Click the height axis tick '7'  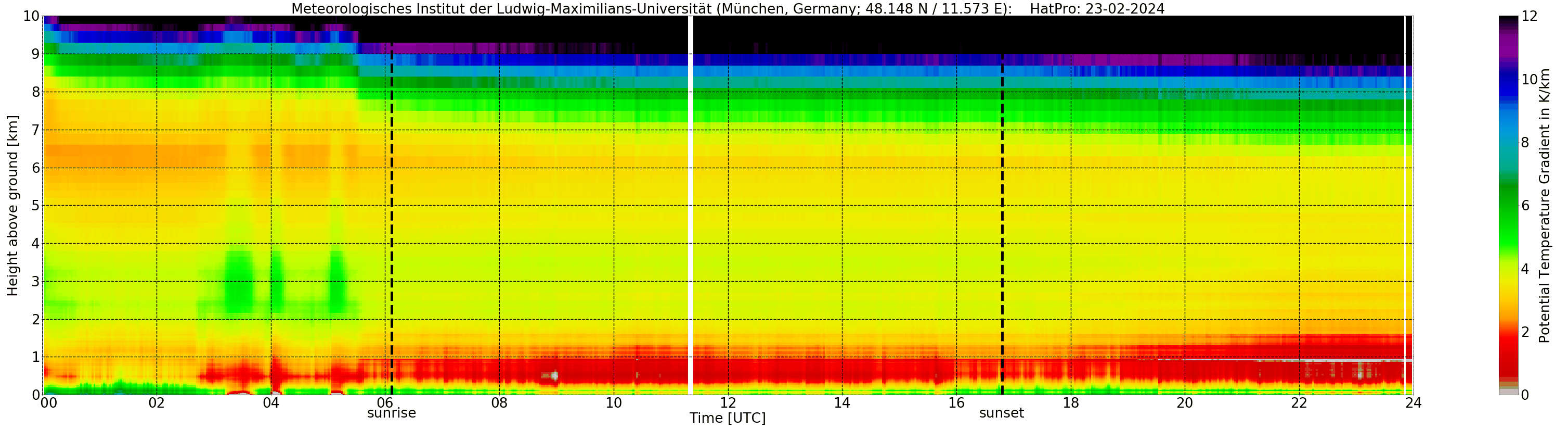tap(36, 130)
